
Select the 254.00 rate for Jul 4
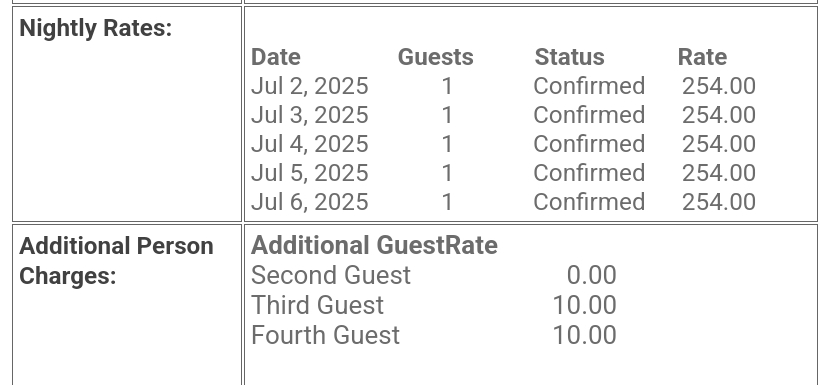coord(719,144)
